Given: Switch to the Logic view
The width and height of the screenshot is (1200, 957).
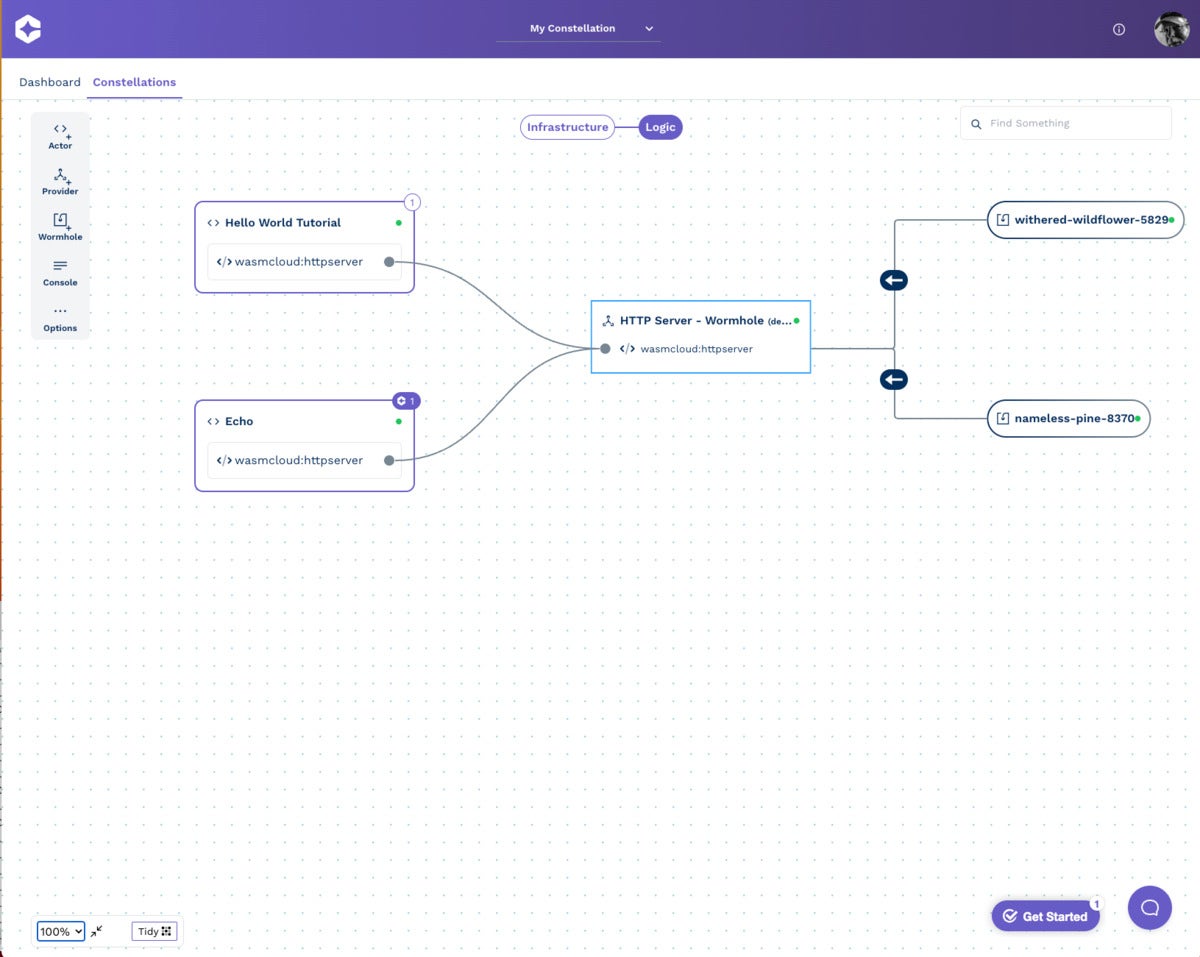Looking at the screenshot, I should point(660,127).
